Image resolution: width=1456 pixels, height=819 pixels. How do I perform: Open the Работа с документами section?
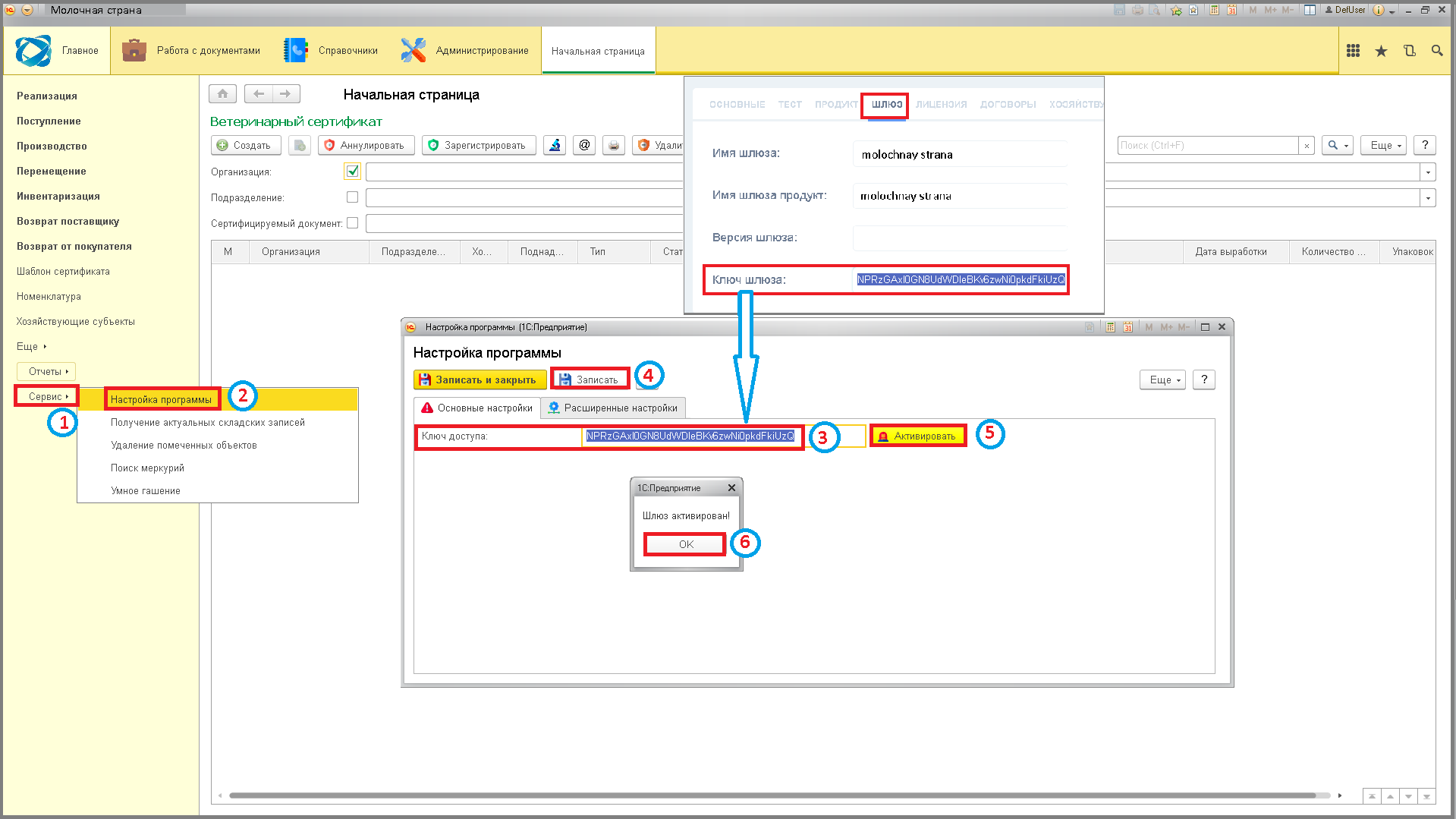191,51
